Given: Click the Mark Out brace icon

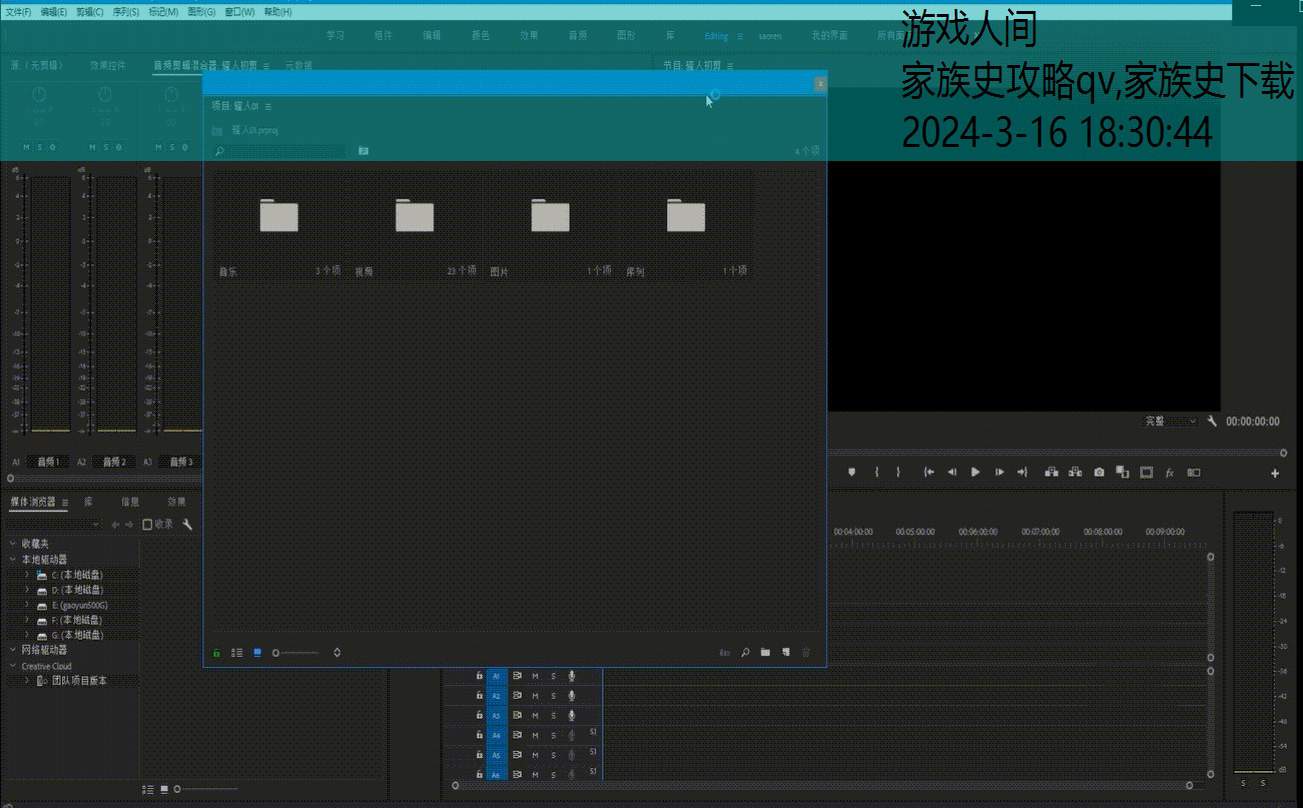Looking at the screenshot, I should pyautogui.click(x=898, y=472).
